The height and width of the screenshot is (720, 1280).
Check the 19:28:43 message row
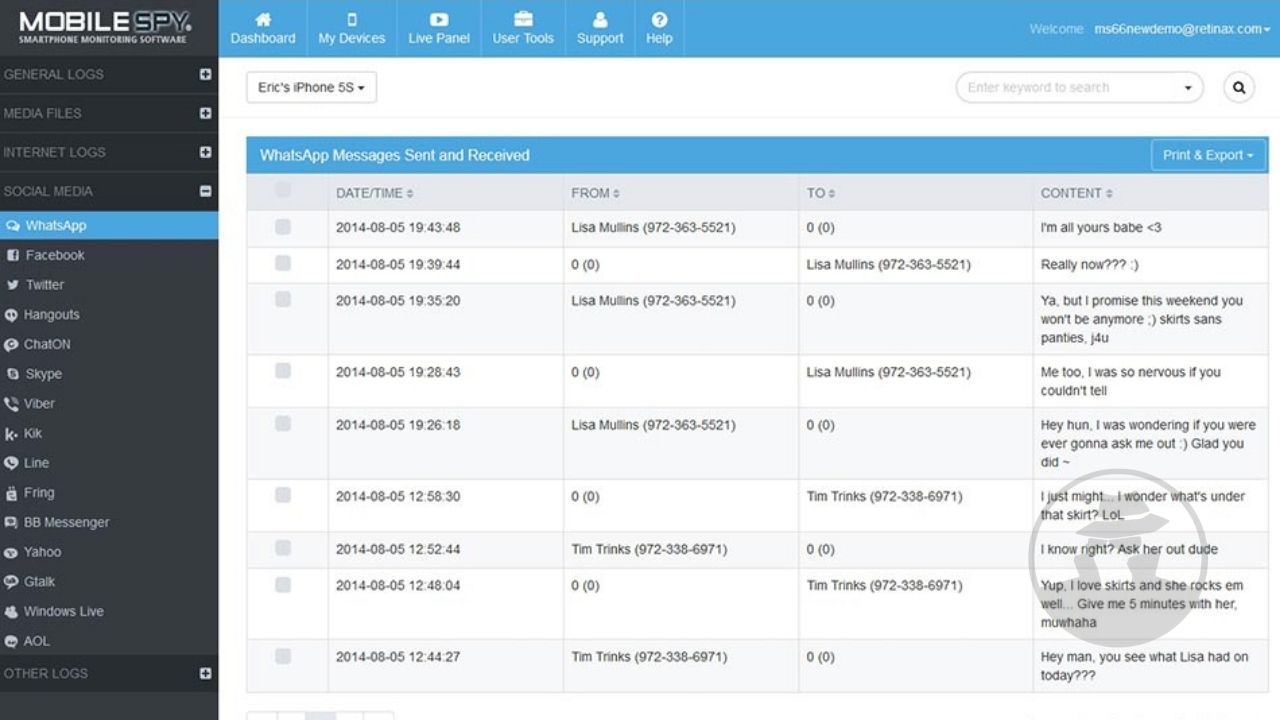(283, 371)
